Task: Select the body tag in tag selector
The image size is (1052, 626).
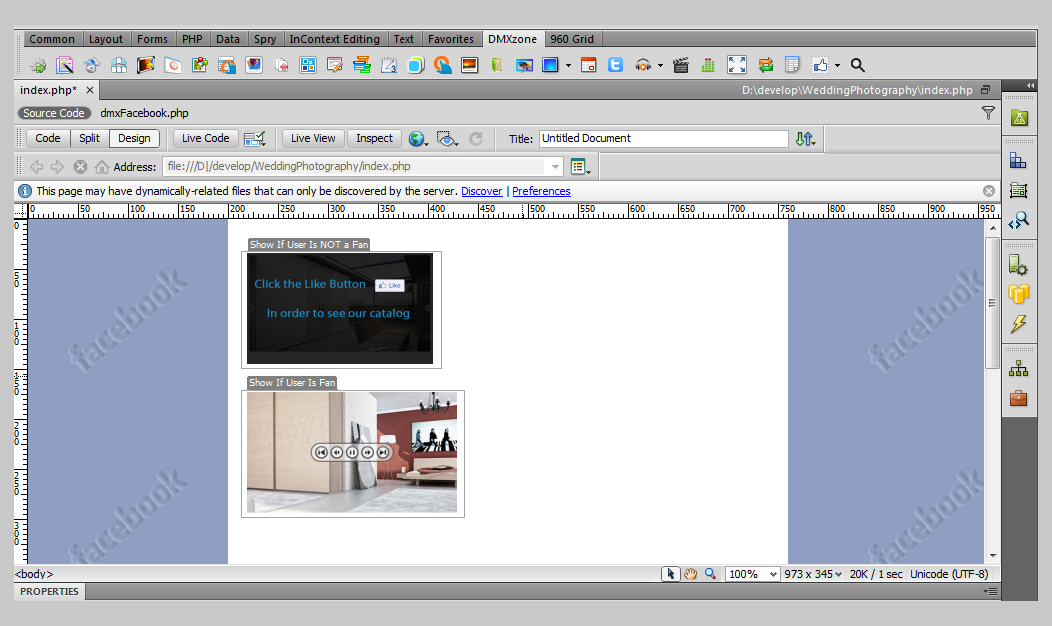Action: point(34,574)
